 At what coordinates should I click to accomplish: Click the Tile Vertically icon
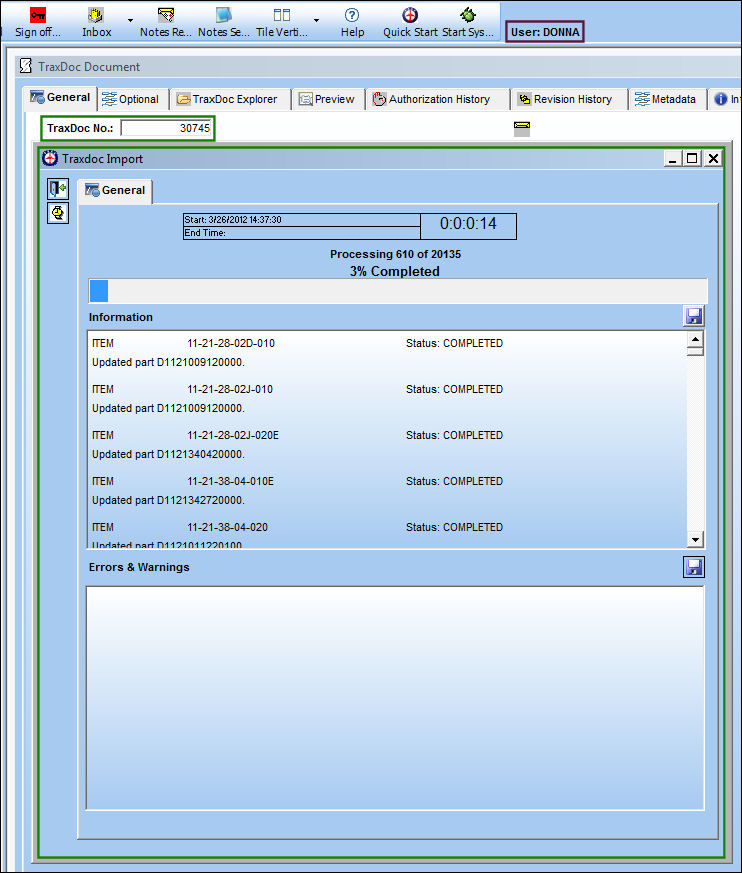282,15
